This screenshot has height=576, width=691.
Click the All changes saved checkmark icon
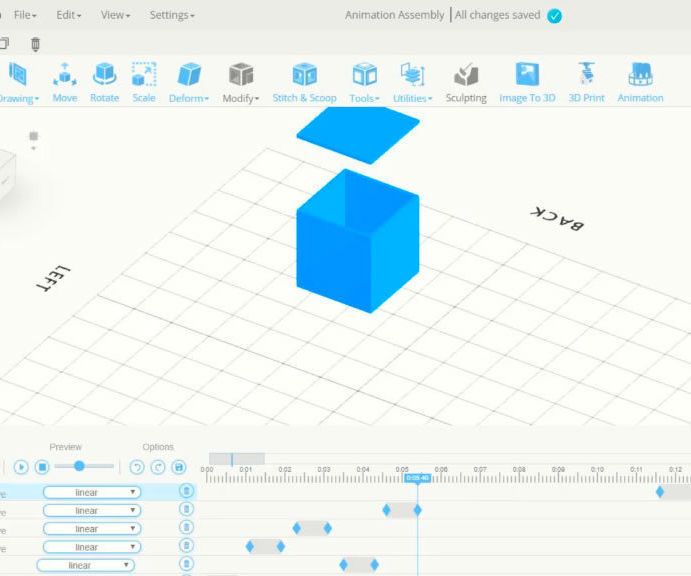[x=554, y=16]
